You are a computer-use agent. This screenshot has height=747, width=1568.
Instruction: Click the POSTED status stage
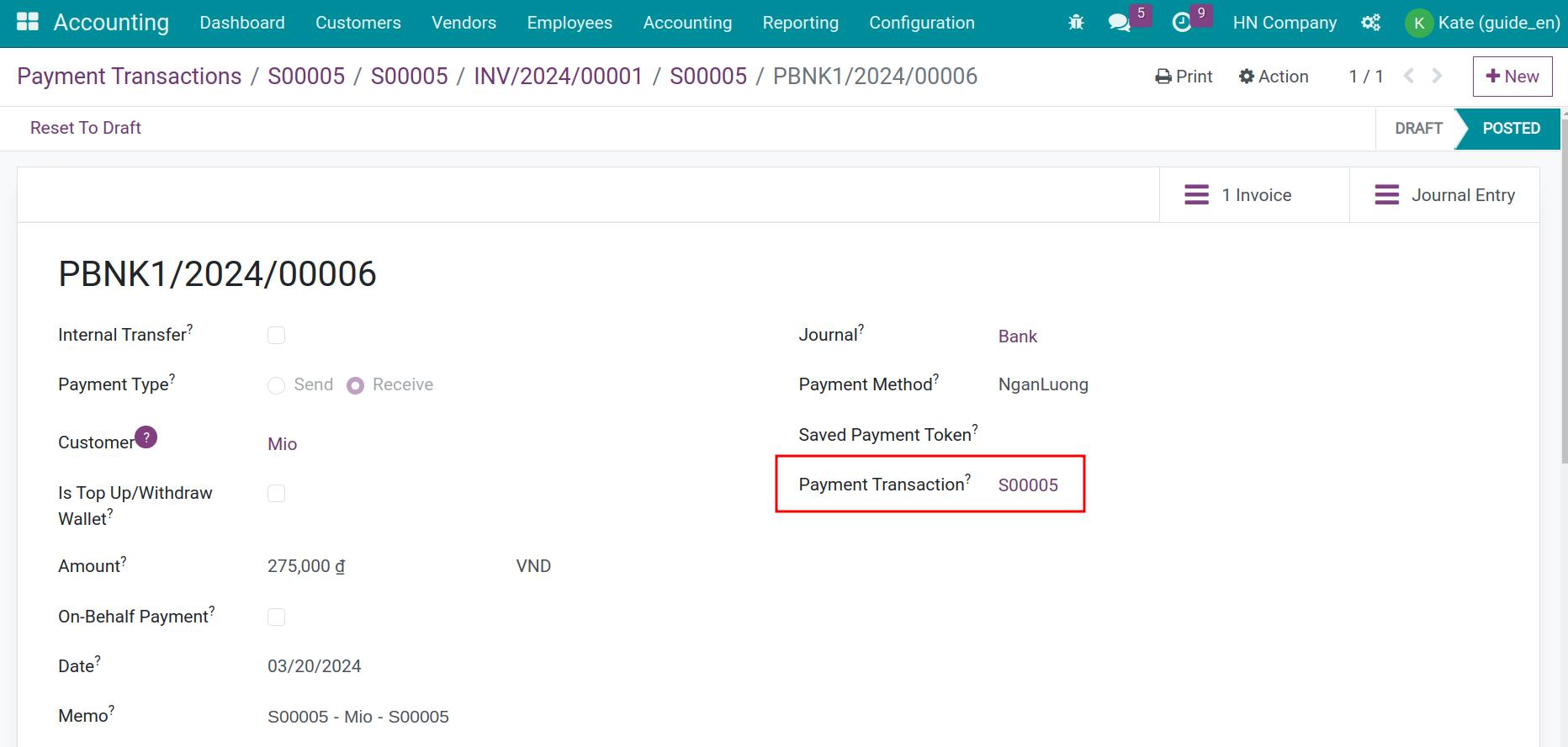point(1511,129)
